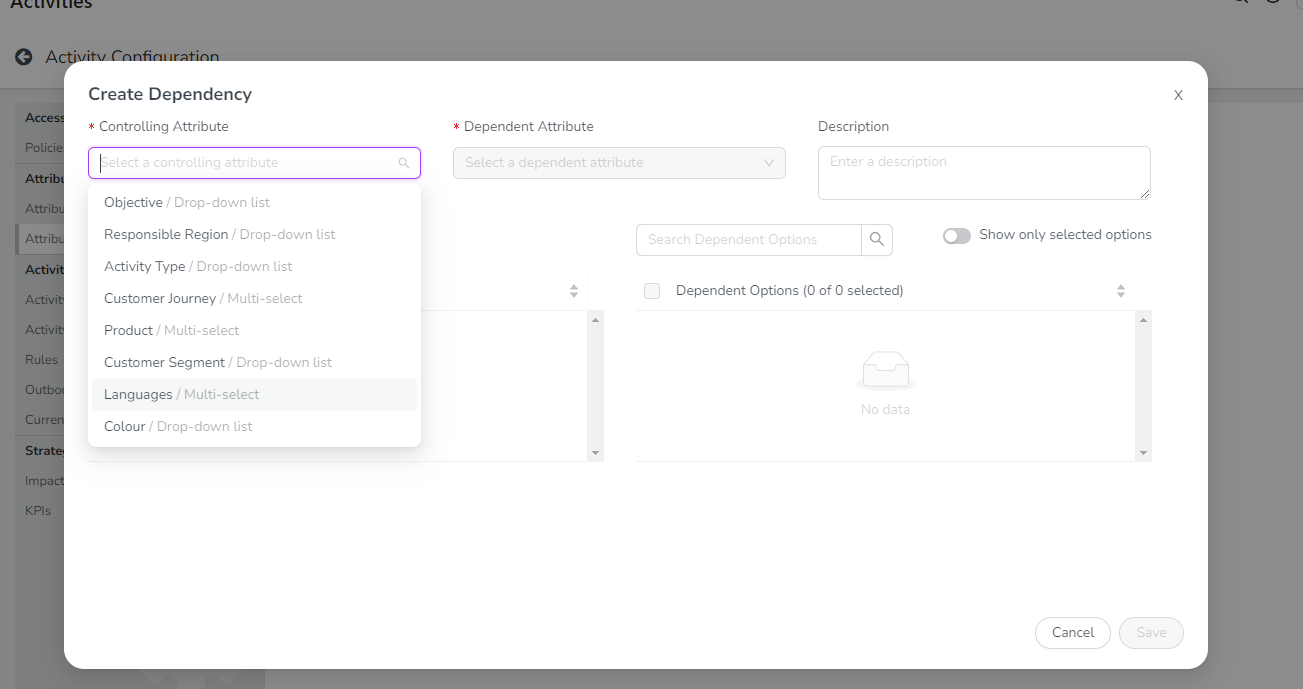This screenshot has height=689, width=1303.
Task: Select Objective from the dropdown list
Action: coord(134,202)
